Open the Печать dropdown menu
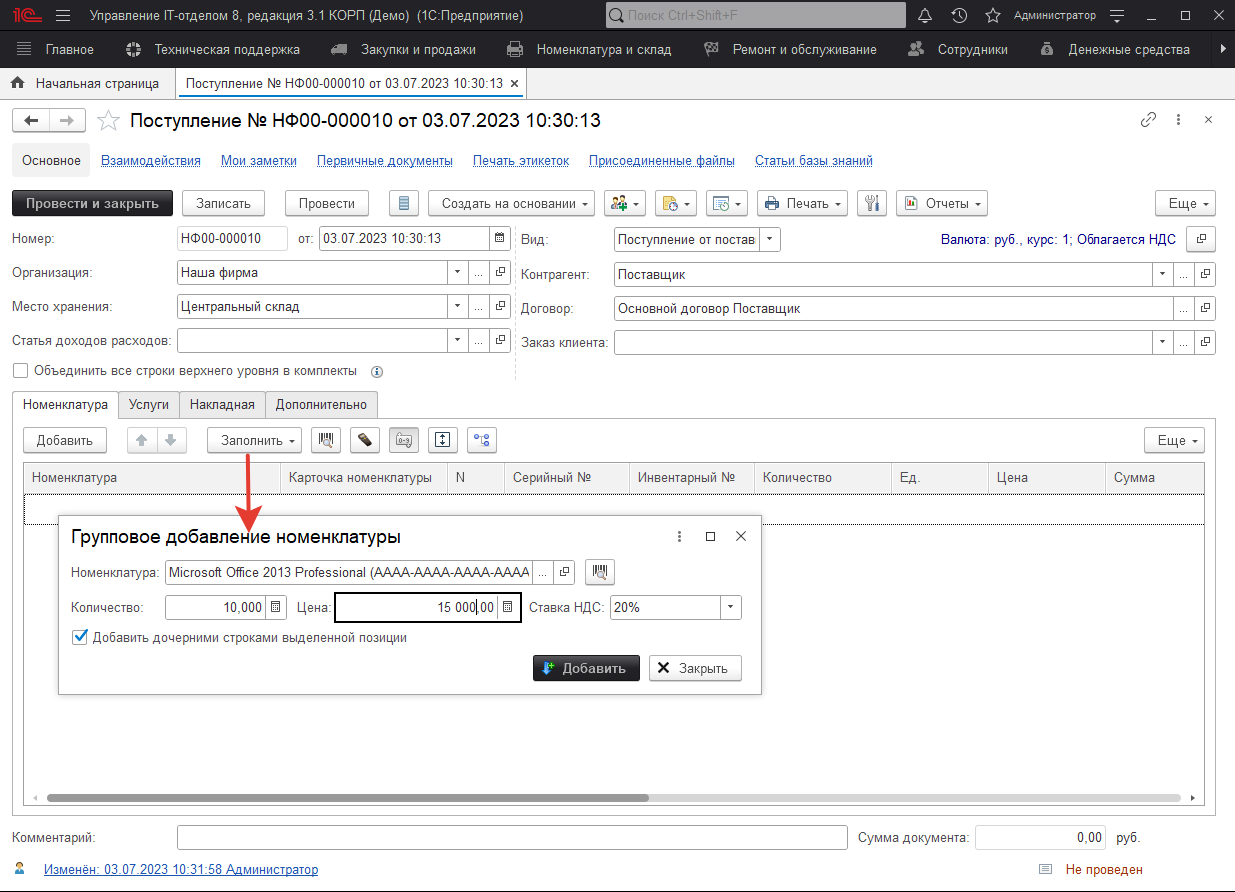 point(802,203)
